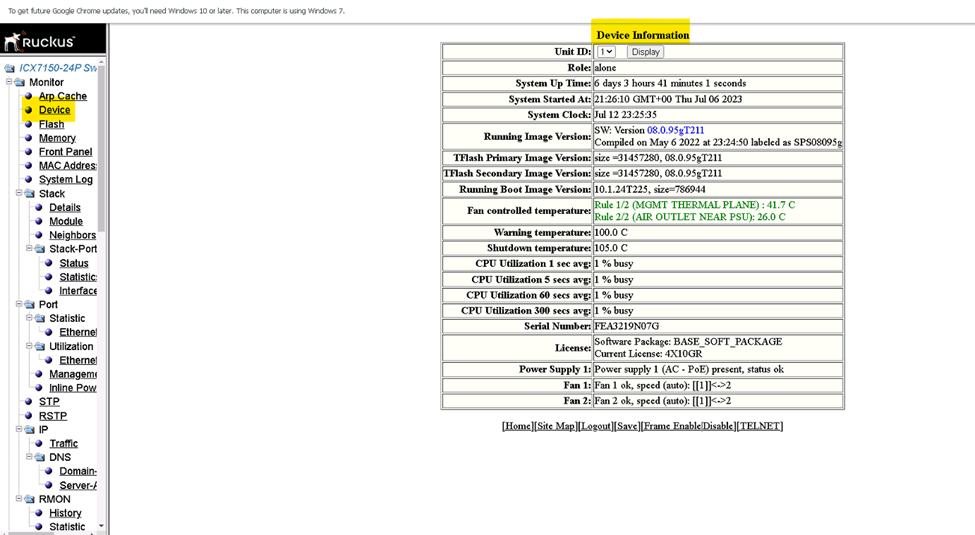
Task: Collapse the Stack-Port folder
Action: click(x=29, y=248)
